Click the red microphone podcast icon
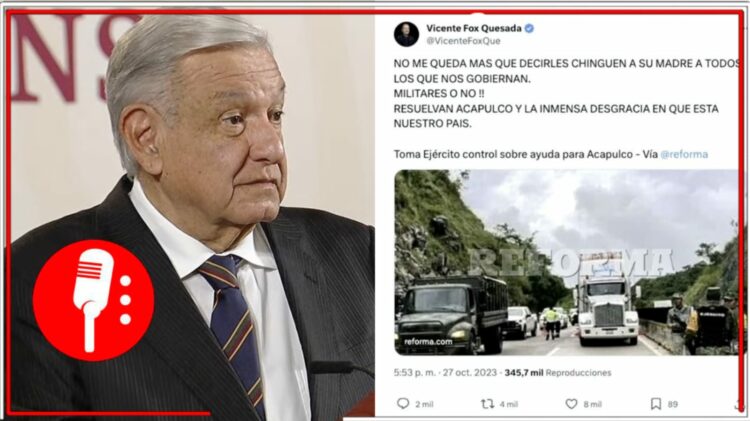 click(93, 300)
